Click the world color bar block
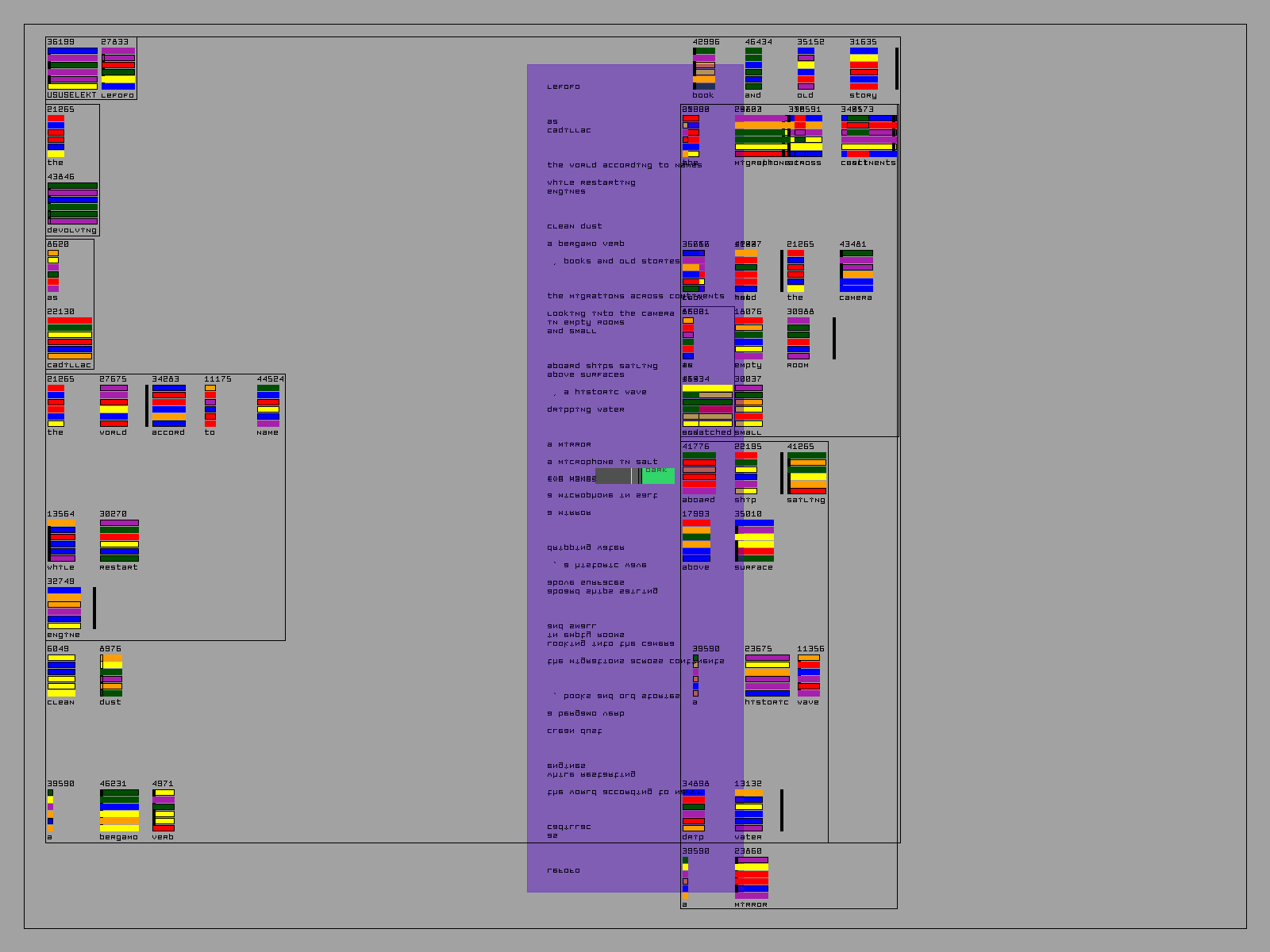Viewport: 1270px width, 952px height. (x=114, y=405)
